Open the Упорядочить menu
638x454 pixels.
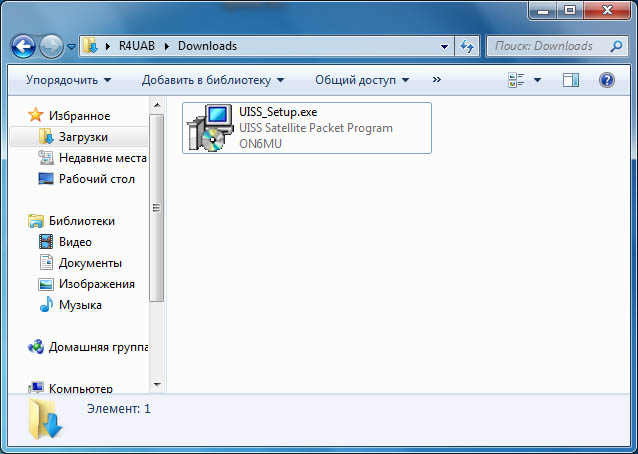coord(68,80)
